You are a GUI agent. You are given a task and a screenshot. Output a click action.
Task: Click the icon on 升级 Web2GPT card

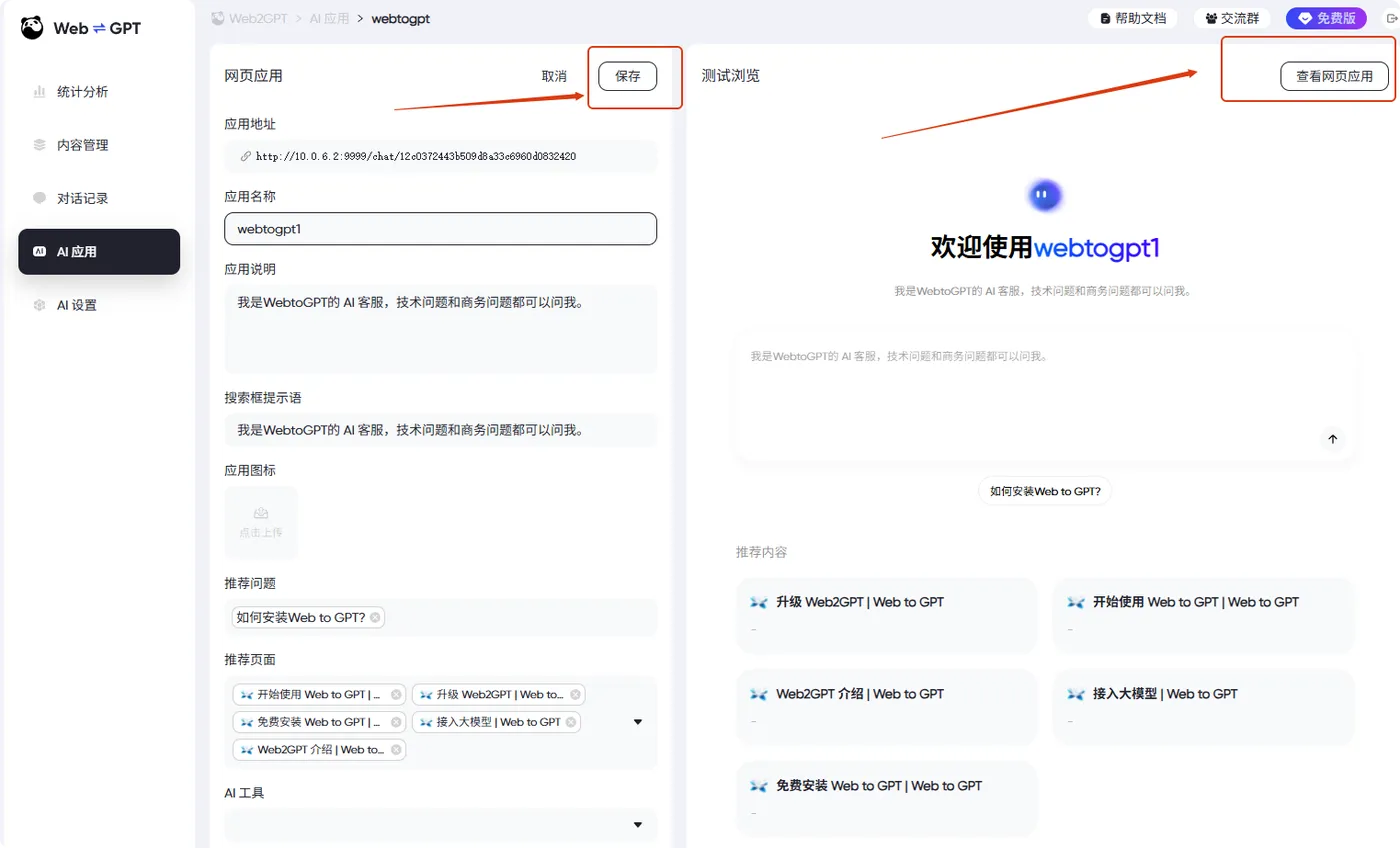point(759,603)
